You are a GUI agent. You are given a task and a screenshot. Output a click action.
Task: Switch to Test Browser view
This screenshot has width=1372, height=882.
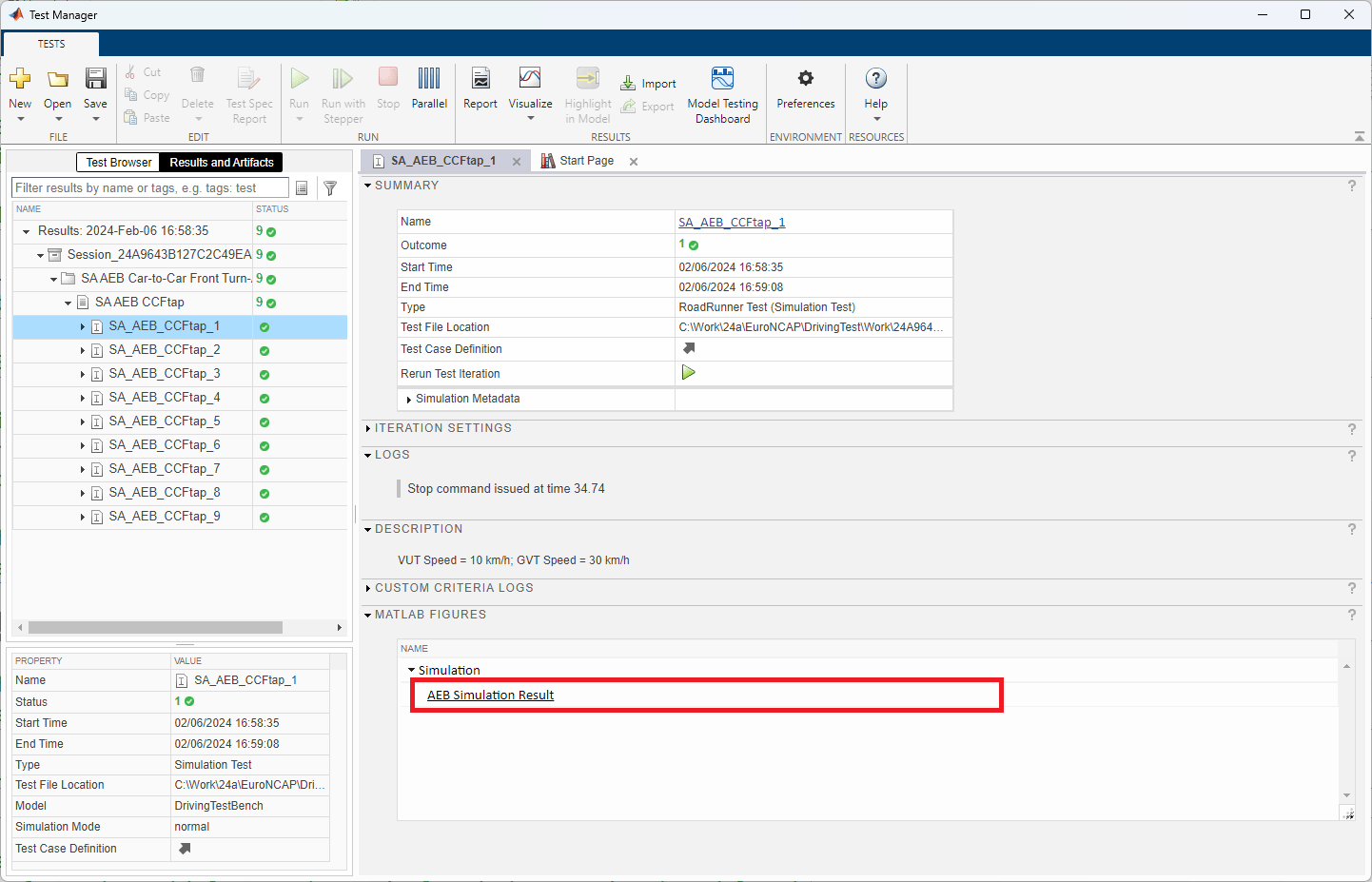coord(118,163)
